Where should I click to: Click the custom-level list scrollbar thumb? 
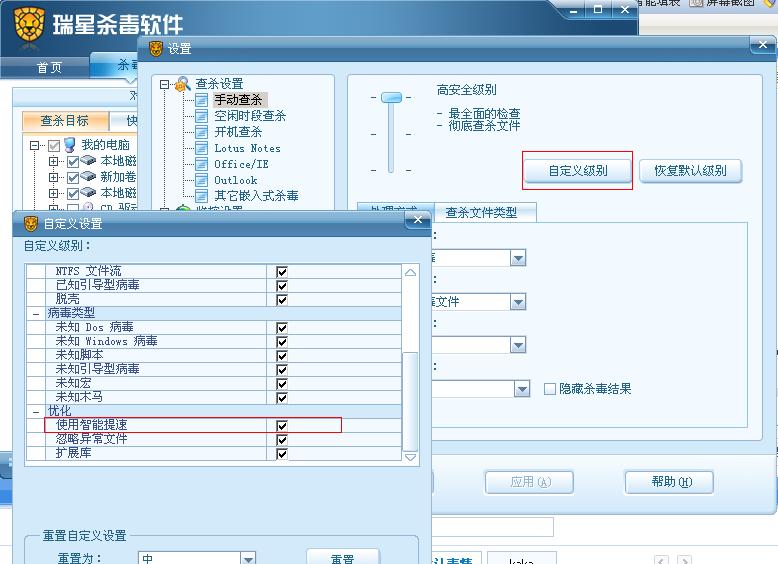pyautogui.click(x=410, y=401)
